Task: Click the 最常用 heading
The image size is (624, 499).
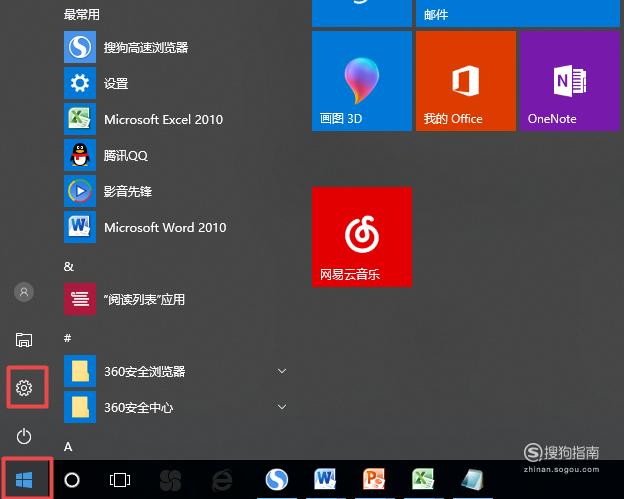Action: tap(82, 15)
